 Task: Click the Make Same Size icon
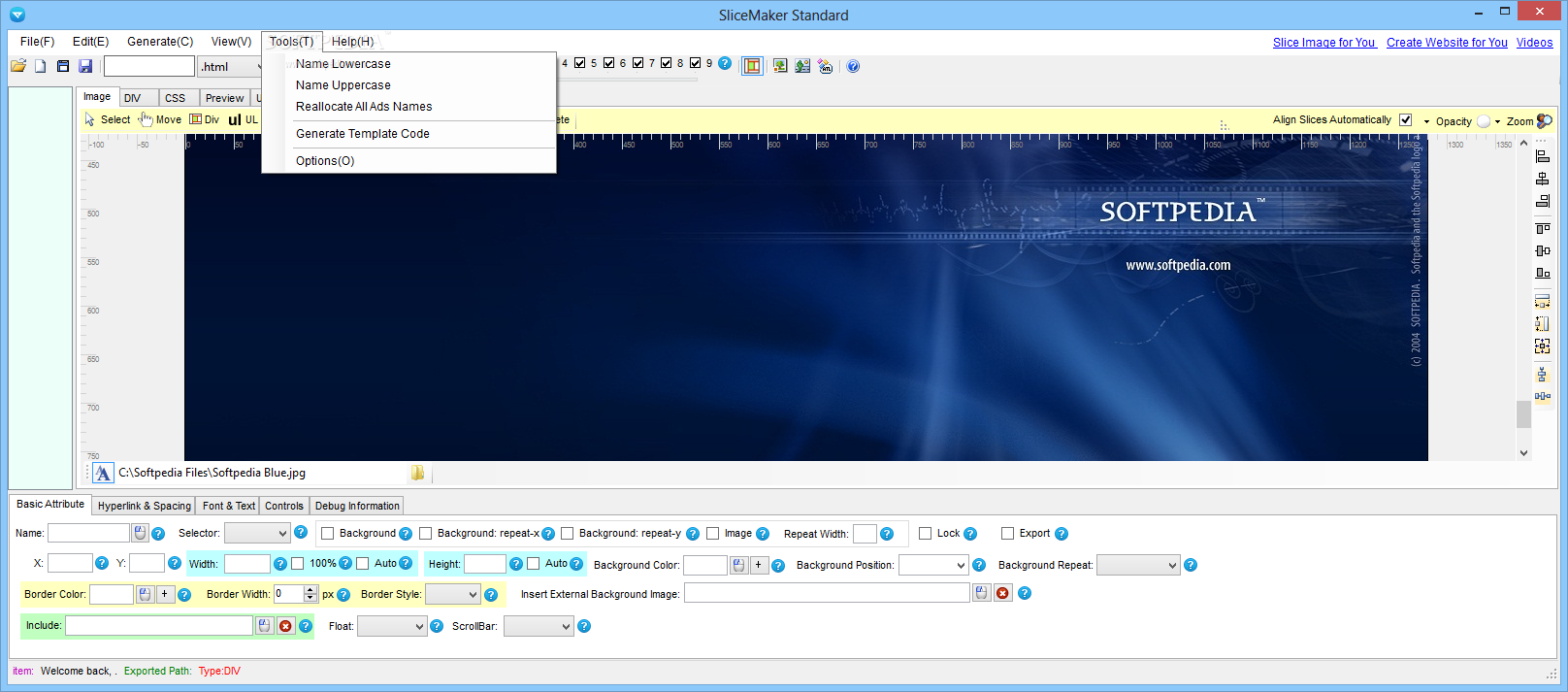click(x=1543, y=346)
